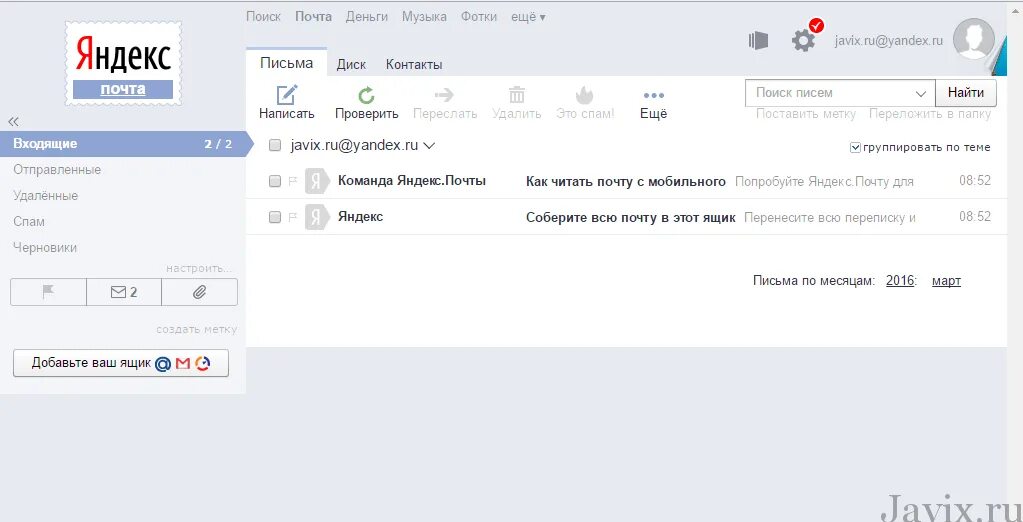Check the Команда Яндекс.Почты message checkbox

pyautogui.click(x=275, y=181)
